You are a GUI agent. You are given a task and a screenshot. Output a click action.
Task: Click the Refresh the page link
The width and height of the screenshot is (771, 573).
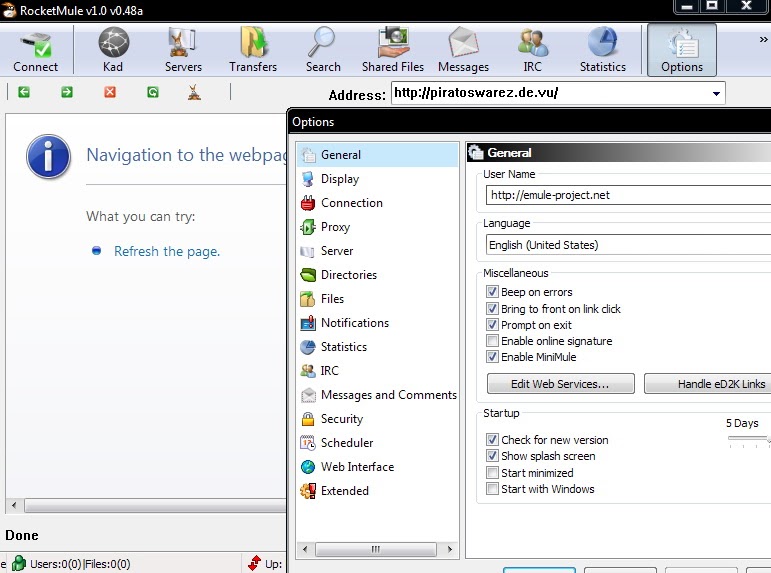tap(167, 251)
